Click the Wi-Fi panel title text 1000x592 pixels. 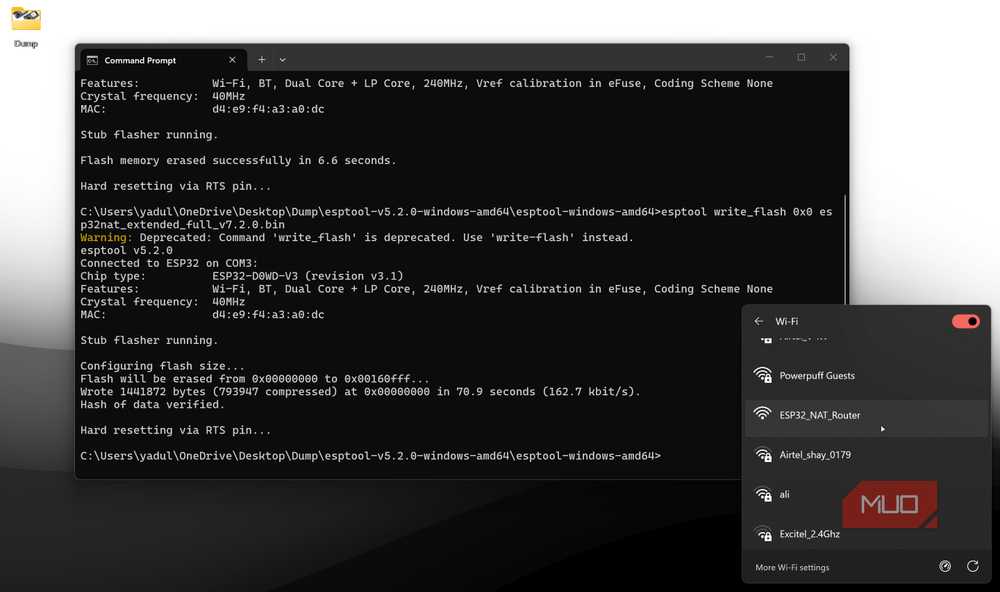[786, 322]
